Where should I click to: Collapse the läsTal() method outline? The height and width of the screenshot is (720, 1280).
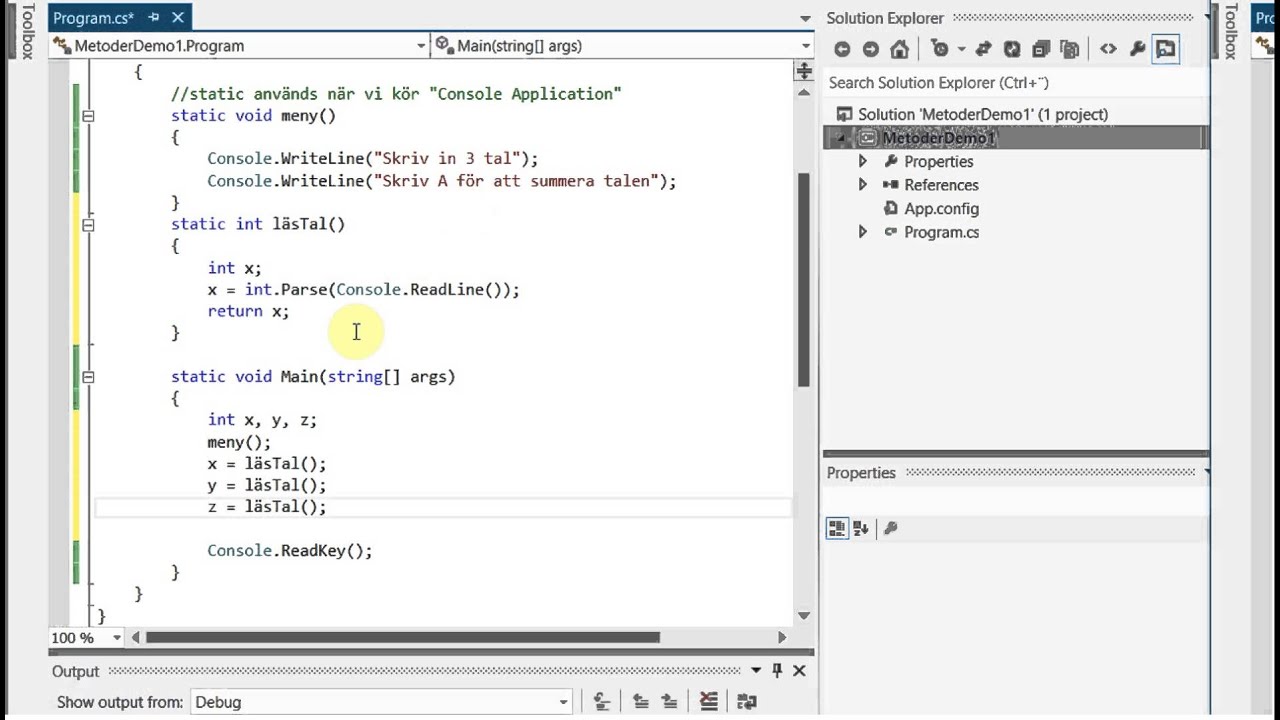[88, 225]
